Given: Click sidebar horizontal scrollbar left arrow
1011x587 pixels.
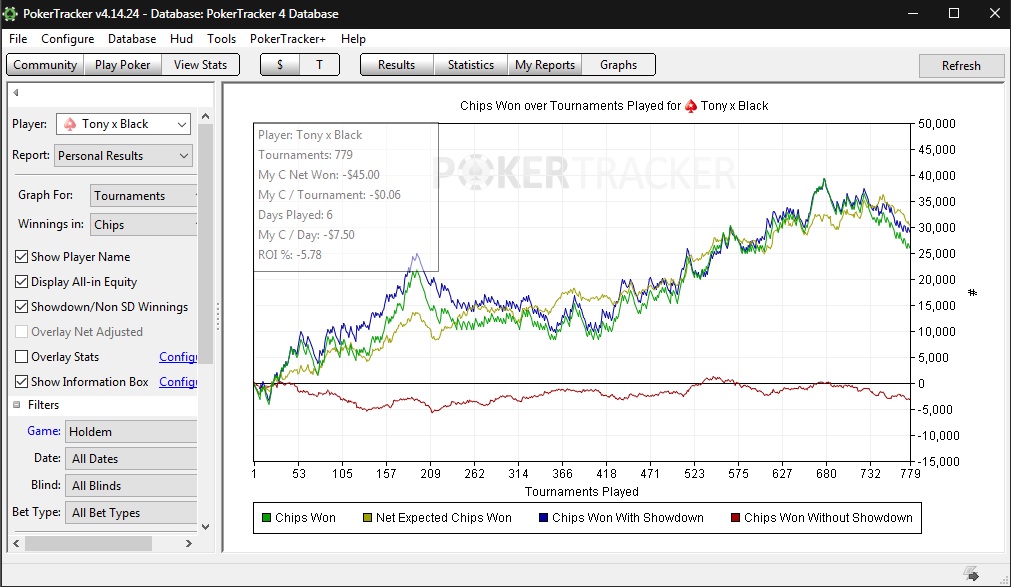Looking at the screenshot, I should tap(16, 544).
